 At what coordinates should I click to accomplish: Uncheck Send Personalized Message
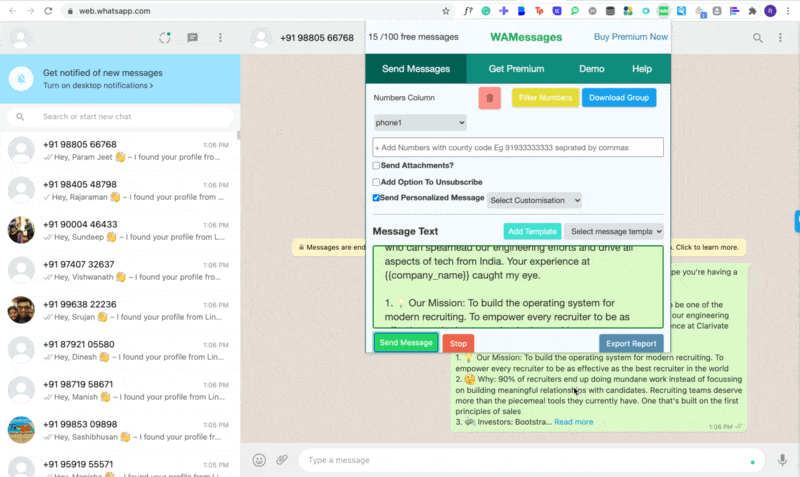point(376,198)
